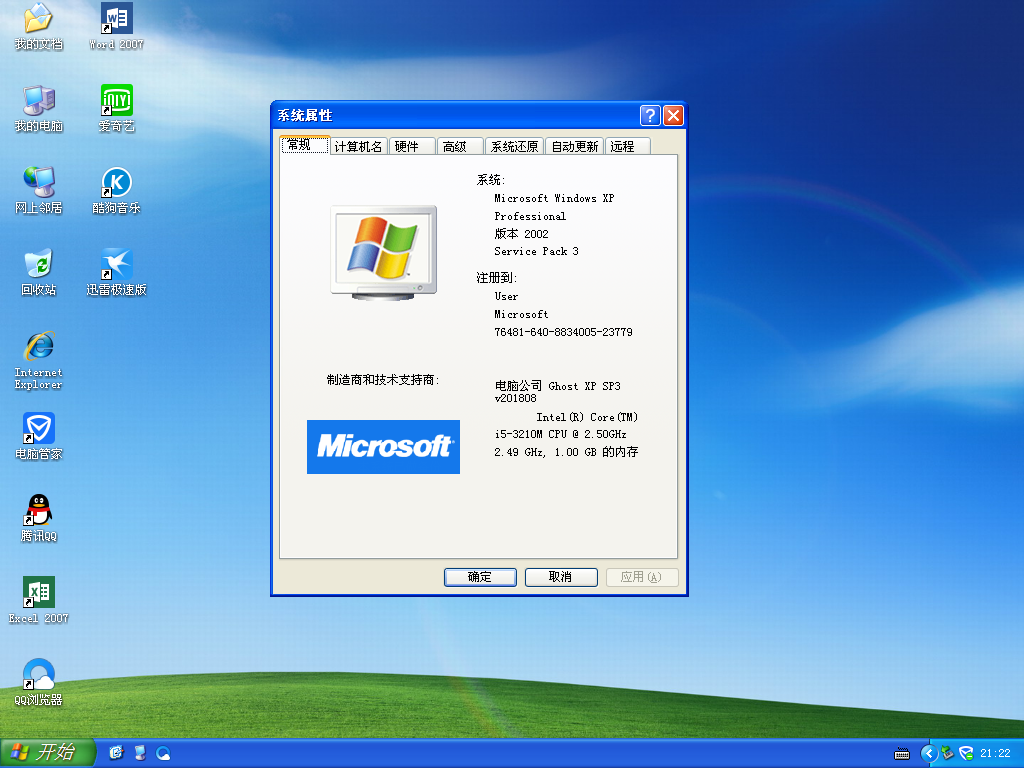The width and height of the screenshot is (1024, 768).
Task: Click the blue Microsoft logo image
Action: 383,447
